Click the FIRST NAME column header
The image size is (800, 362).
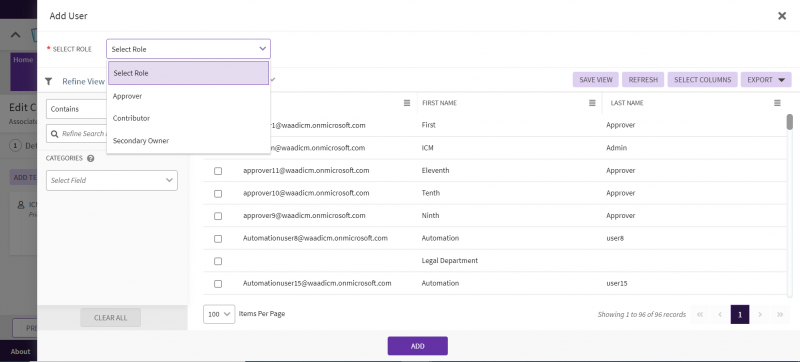[439, 103]
